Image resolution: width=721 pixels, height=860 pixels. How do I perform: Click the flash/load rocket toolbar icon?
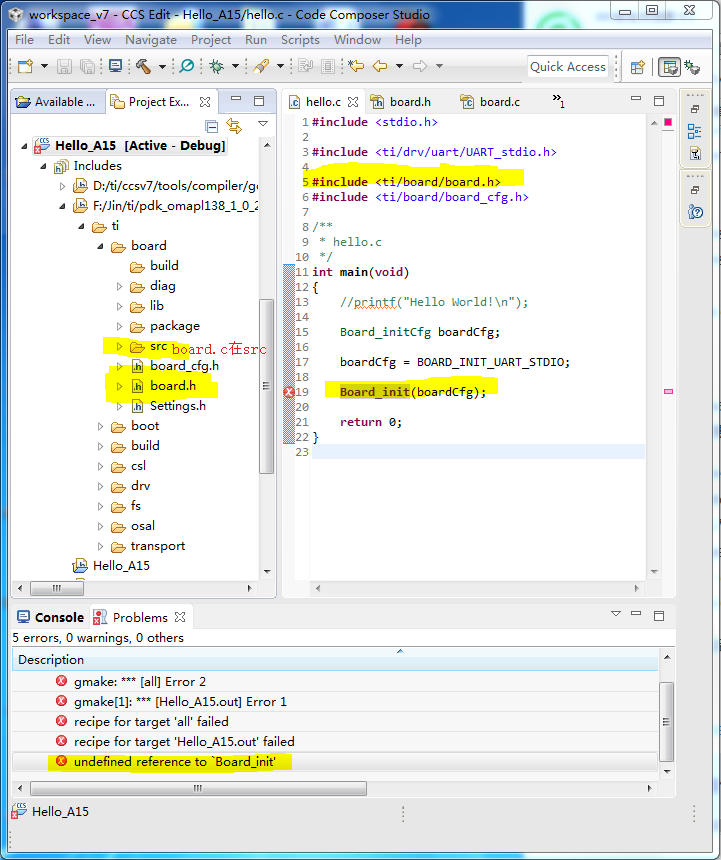pyautogui.click(x=261, y=66)
